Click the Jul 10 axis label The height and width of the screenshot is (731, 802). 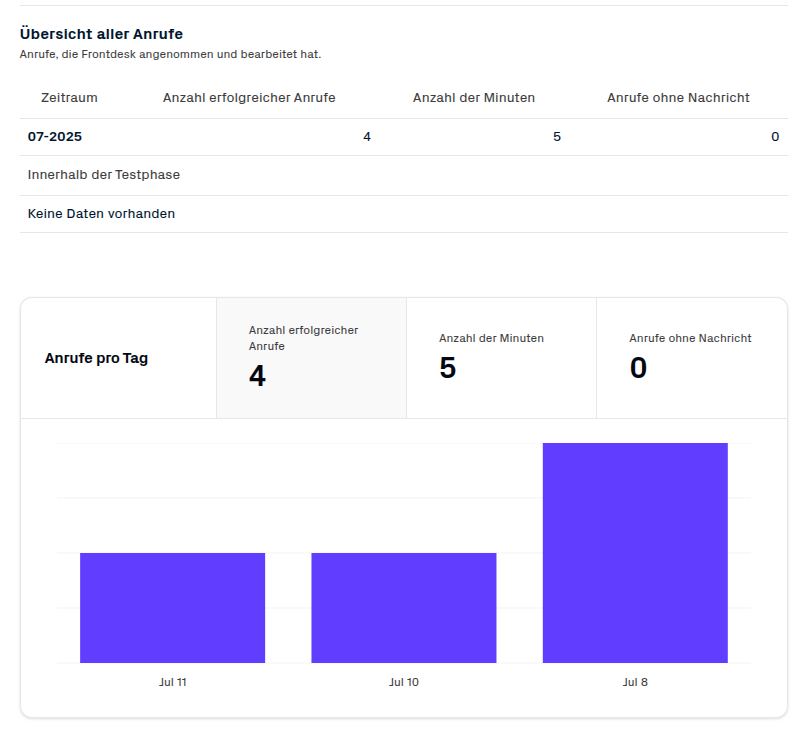pos(404,682)
